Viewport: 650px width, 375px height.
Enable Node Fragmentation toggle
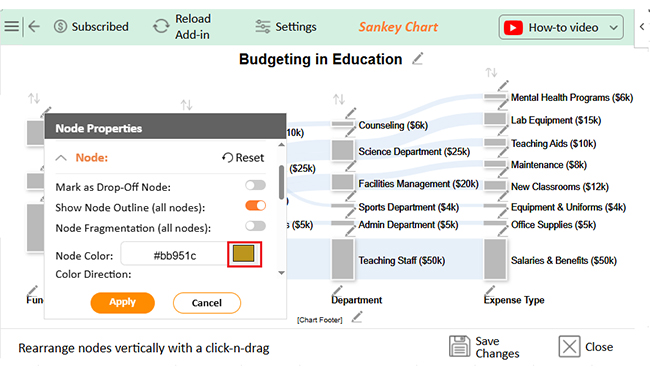(255, 226)
